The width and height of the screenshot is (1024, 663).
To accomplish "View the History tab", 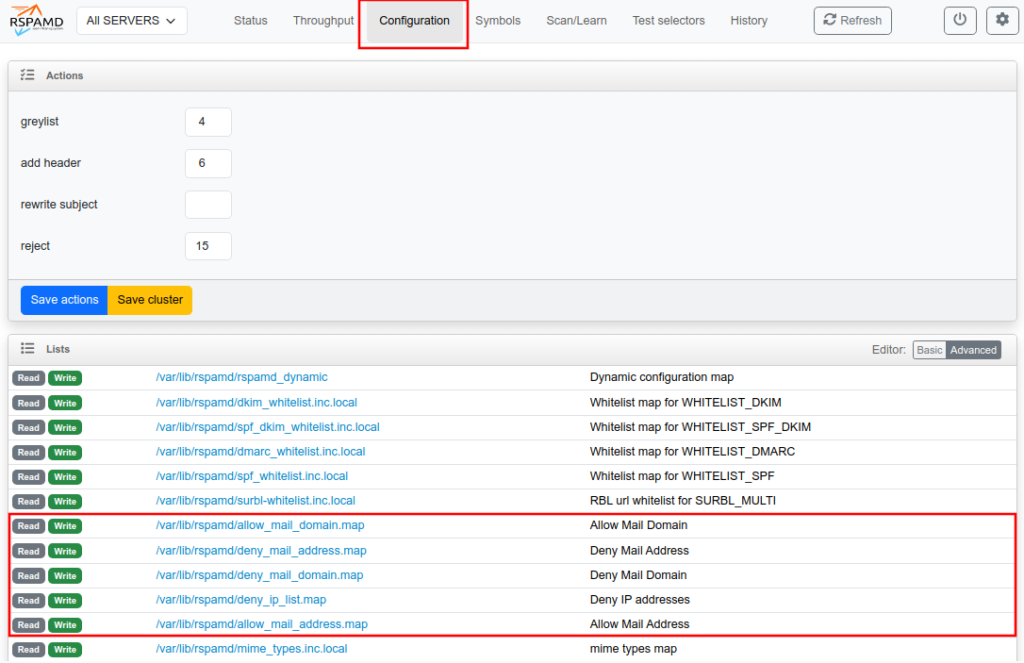I will click(748, 20).
